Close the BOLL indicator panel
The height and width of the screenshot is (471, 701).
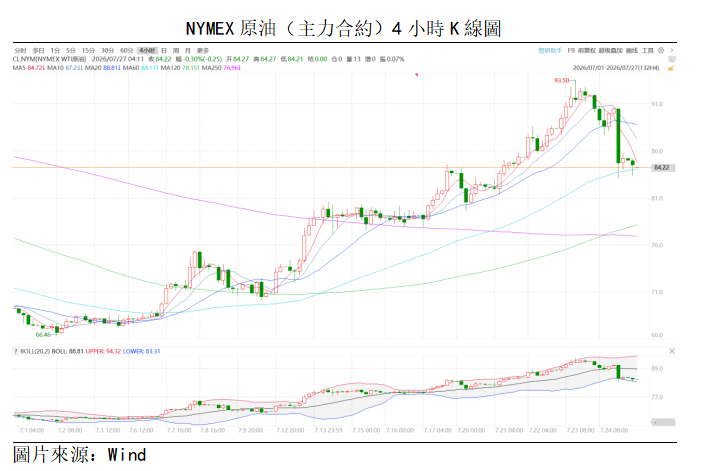tap(671, 351)
